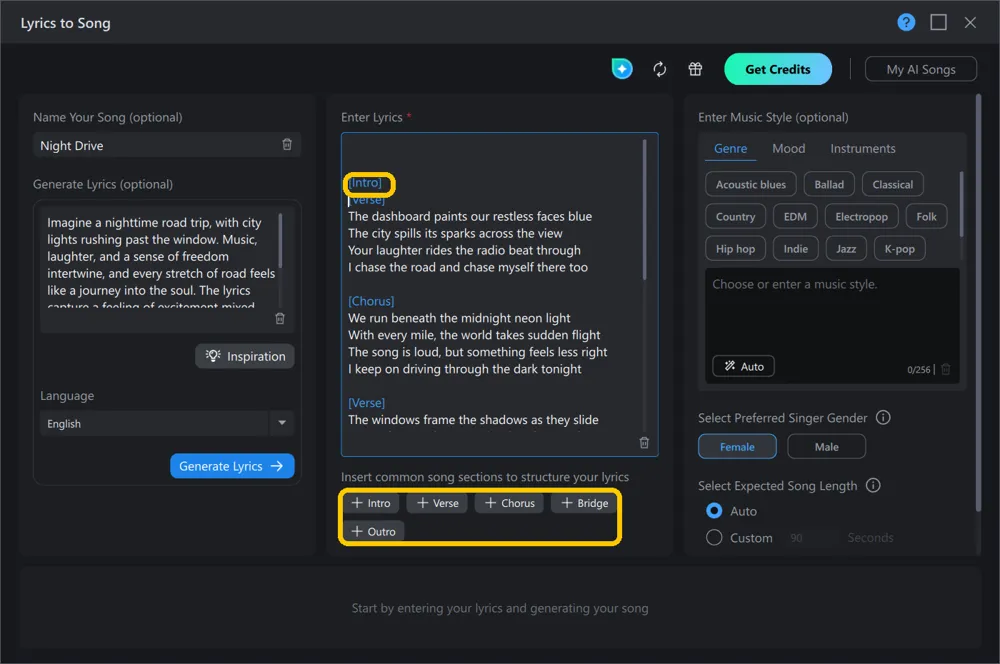Select the Hip hop genre tag
Viewport: 1000px width, 664px height.
pyautogui.click(x=735, y=249)
